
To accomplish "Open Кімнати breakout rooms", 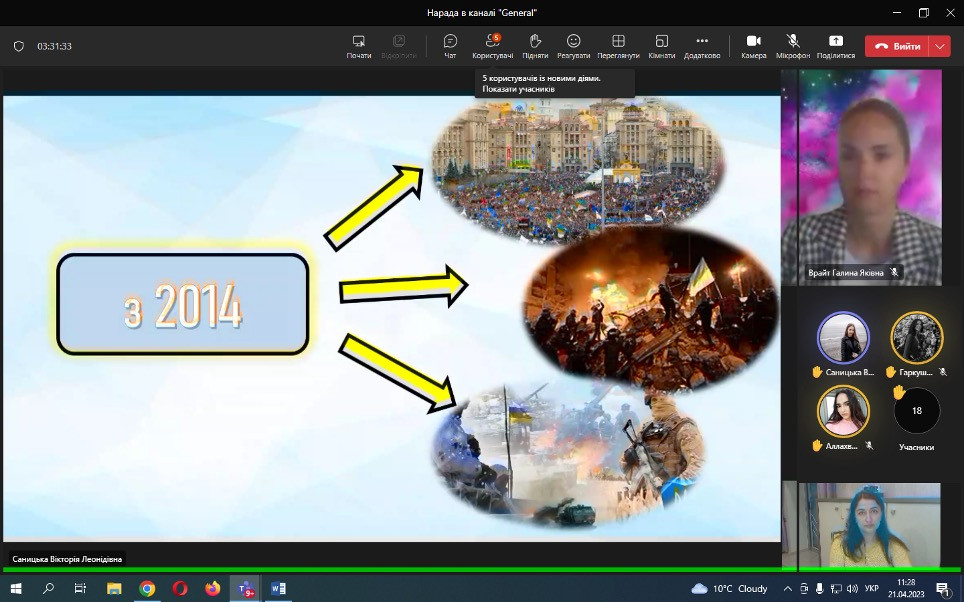I will tap(661, 45).
